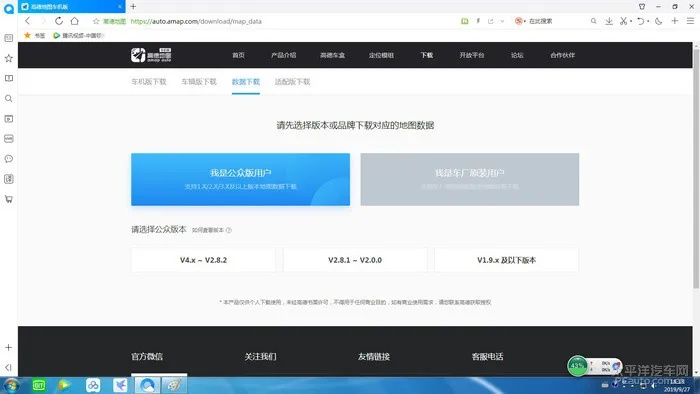Switch to 车机版下载 tab
Screen dimensions: 700x394
point(149,82)
